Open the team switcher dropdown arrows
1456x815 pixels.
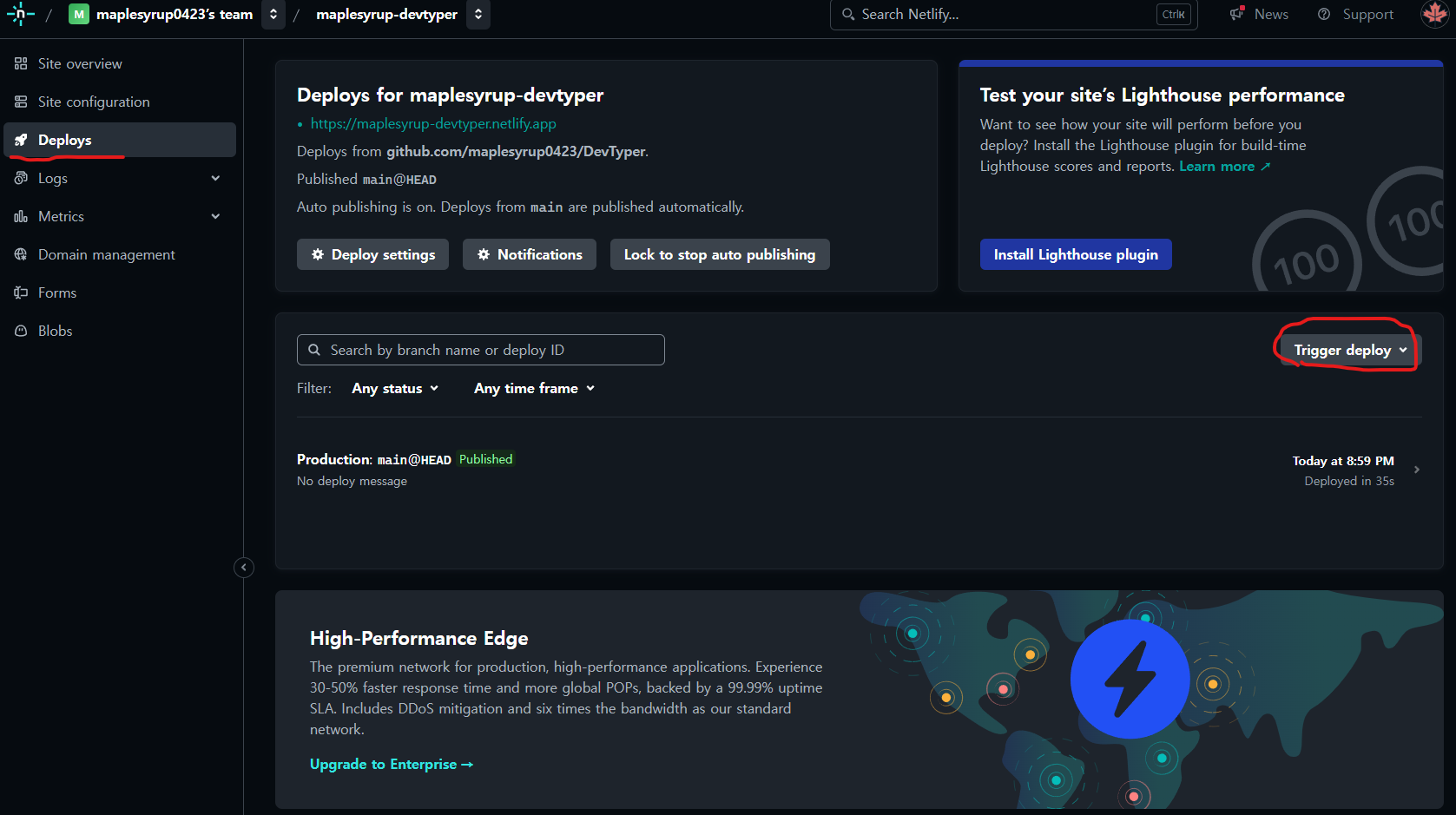(x=273, y=14)
